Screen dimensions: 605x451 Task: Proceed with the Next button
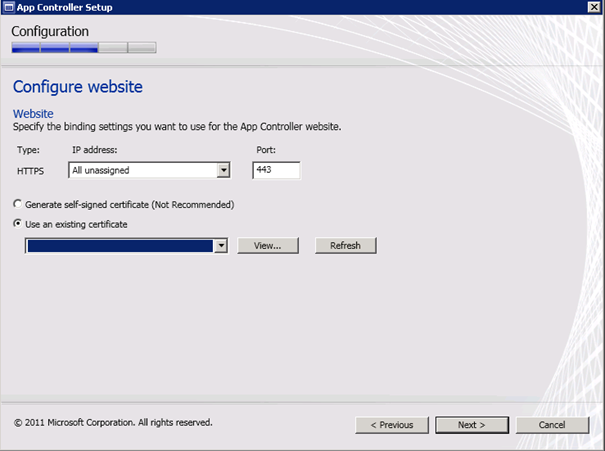point(472,425)
